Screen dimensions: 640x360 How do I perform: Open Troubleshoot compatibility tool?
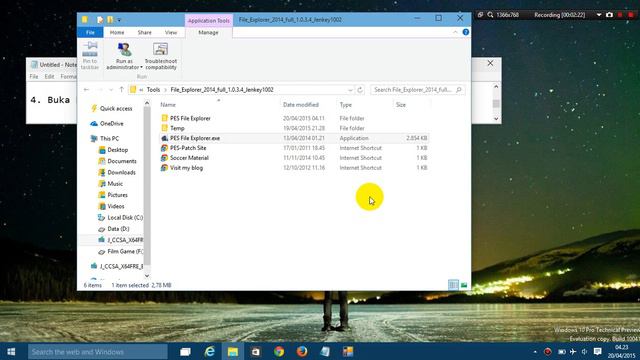[160, 56]
